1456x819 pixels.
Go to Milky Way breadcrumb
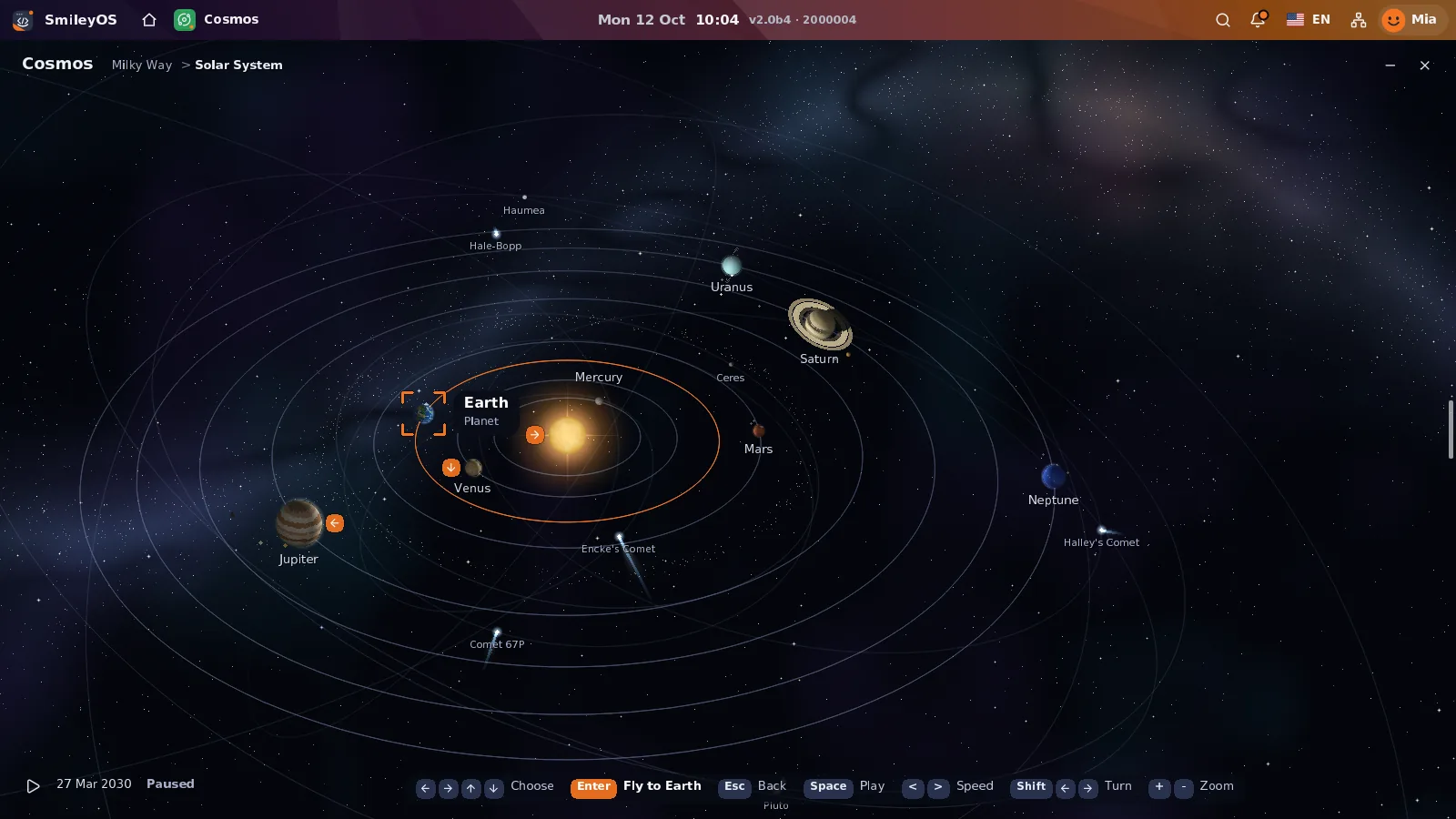[142, 65]
